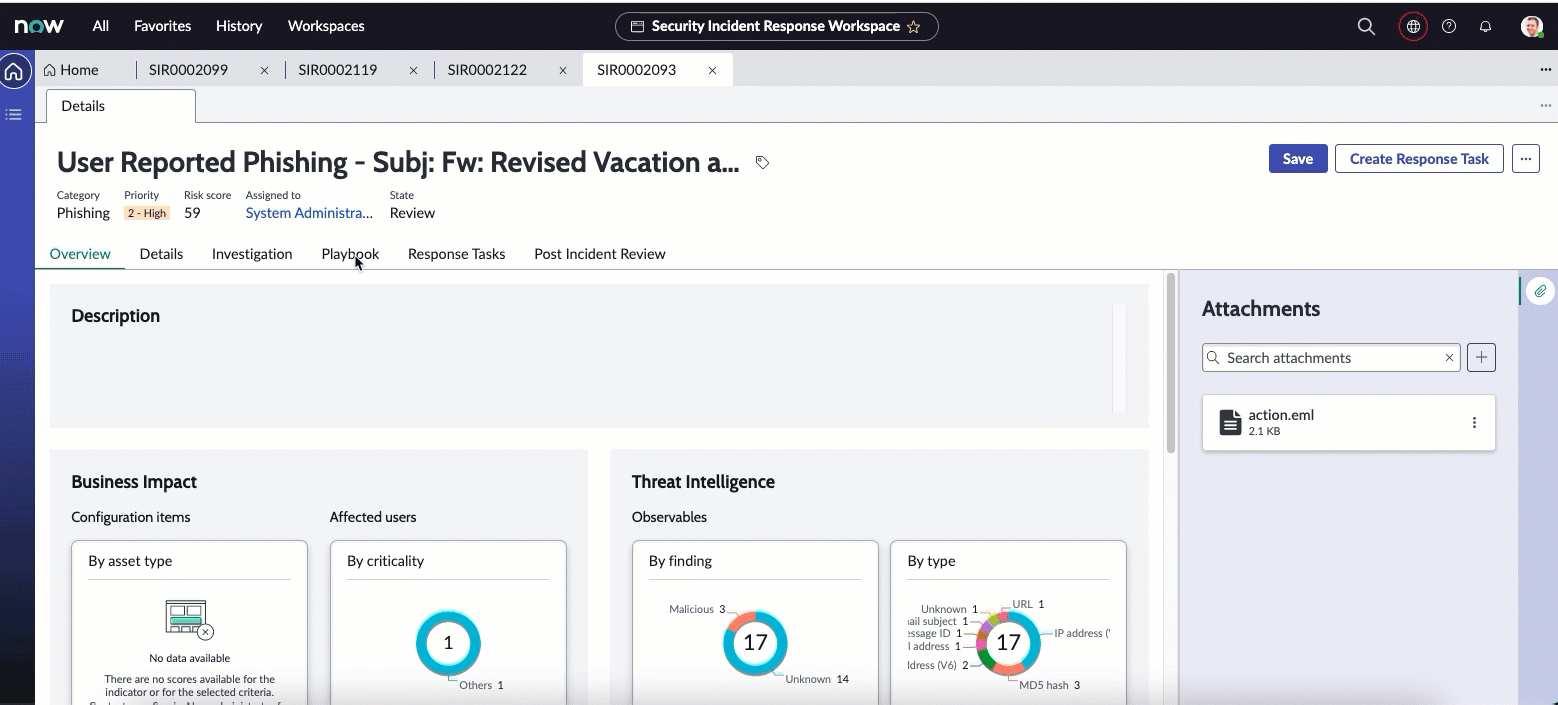Open the list icon in the left sidebar
The image size is (1558, 705).
point(14,114)
